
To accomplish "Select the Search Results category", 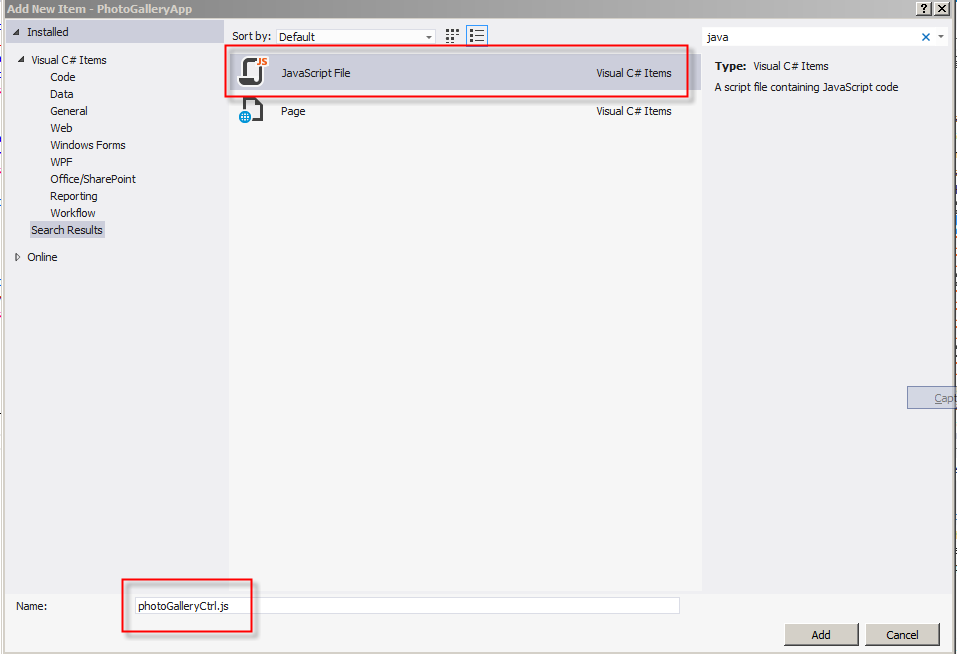I will (66, 229).
